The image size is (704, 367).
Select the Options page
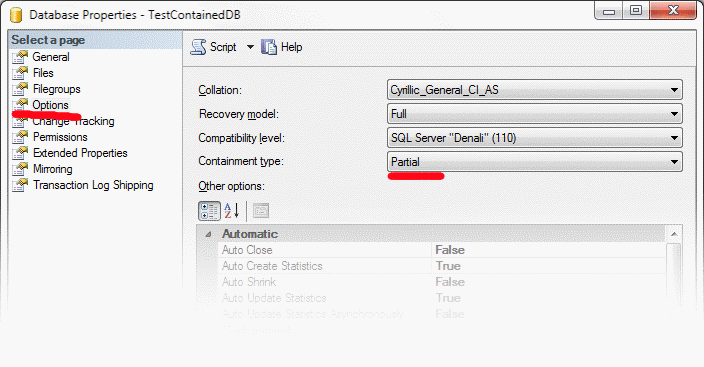click(50, 105)
